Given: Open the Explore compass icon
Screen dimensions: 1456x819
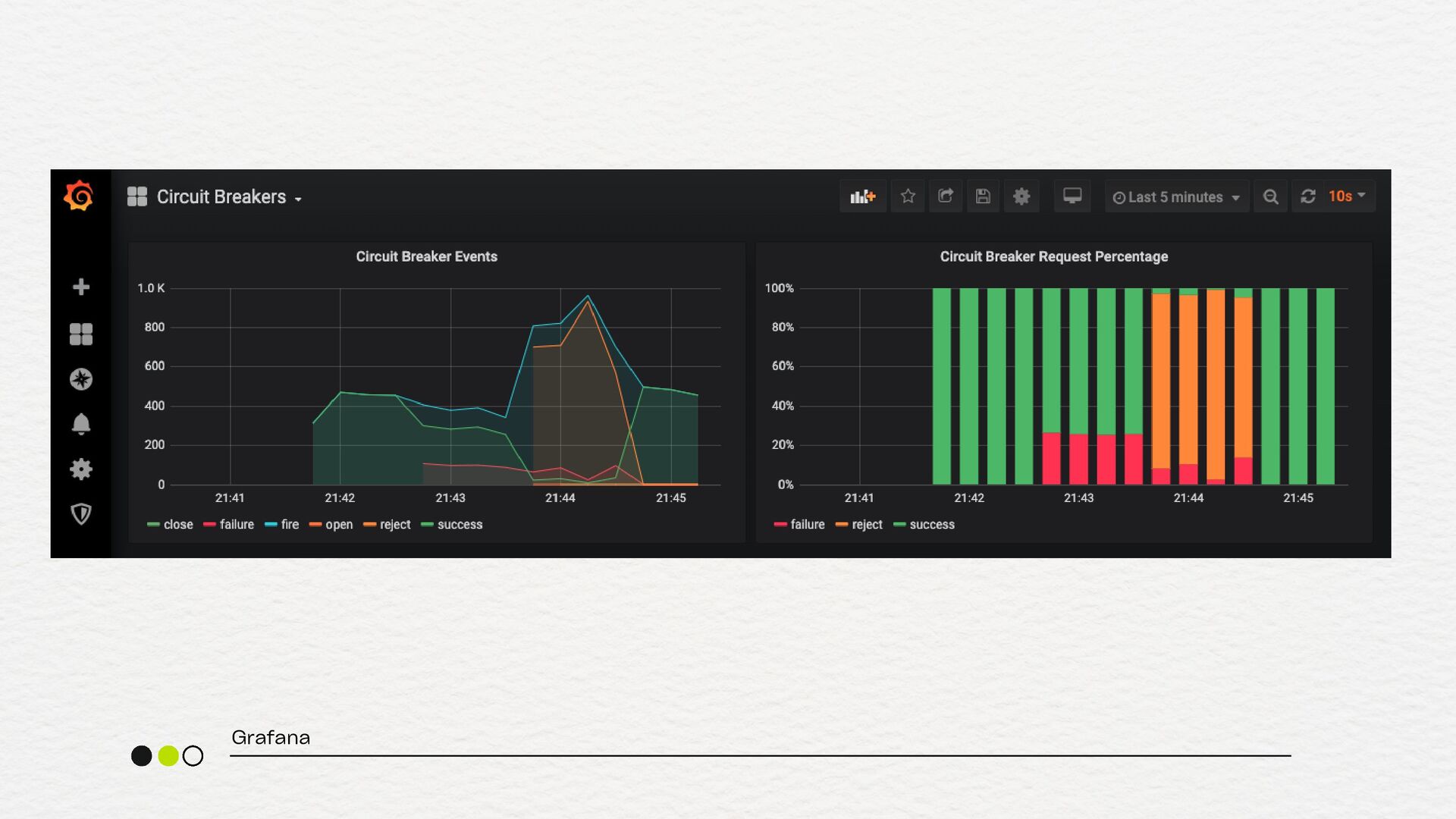Looking at the screenshot, I should (81, 379).
